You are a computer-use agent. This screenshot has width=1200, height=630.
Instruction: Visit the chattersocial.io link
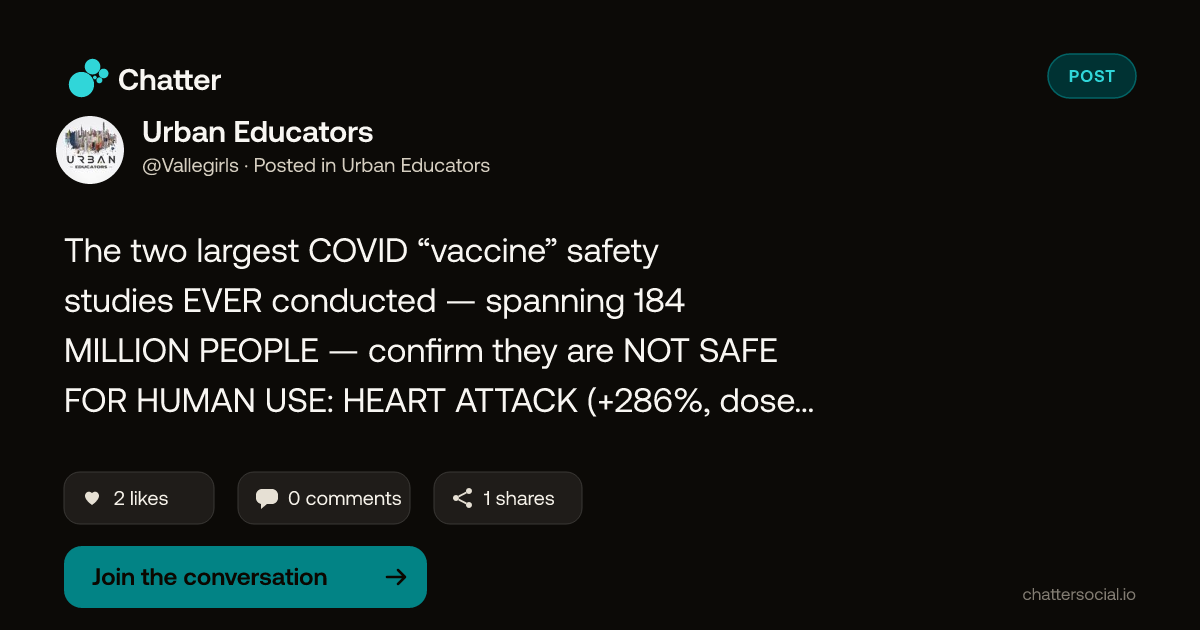click(1079, 594)
